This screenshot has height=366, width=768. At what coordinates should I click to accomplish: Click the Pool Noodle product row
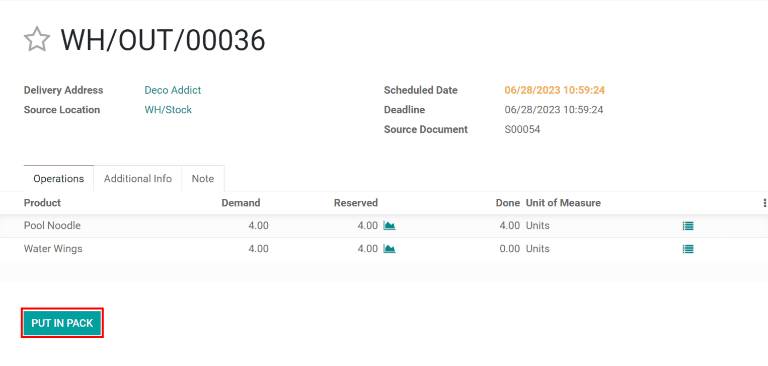click(384, 226)
